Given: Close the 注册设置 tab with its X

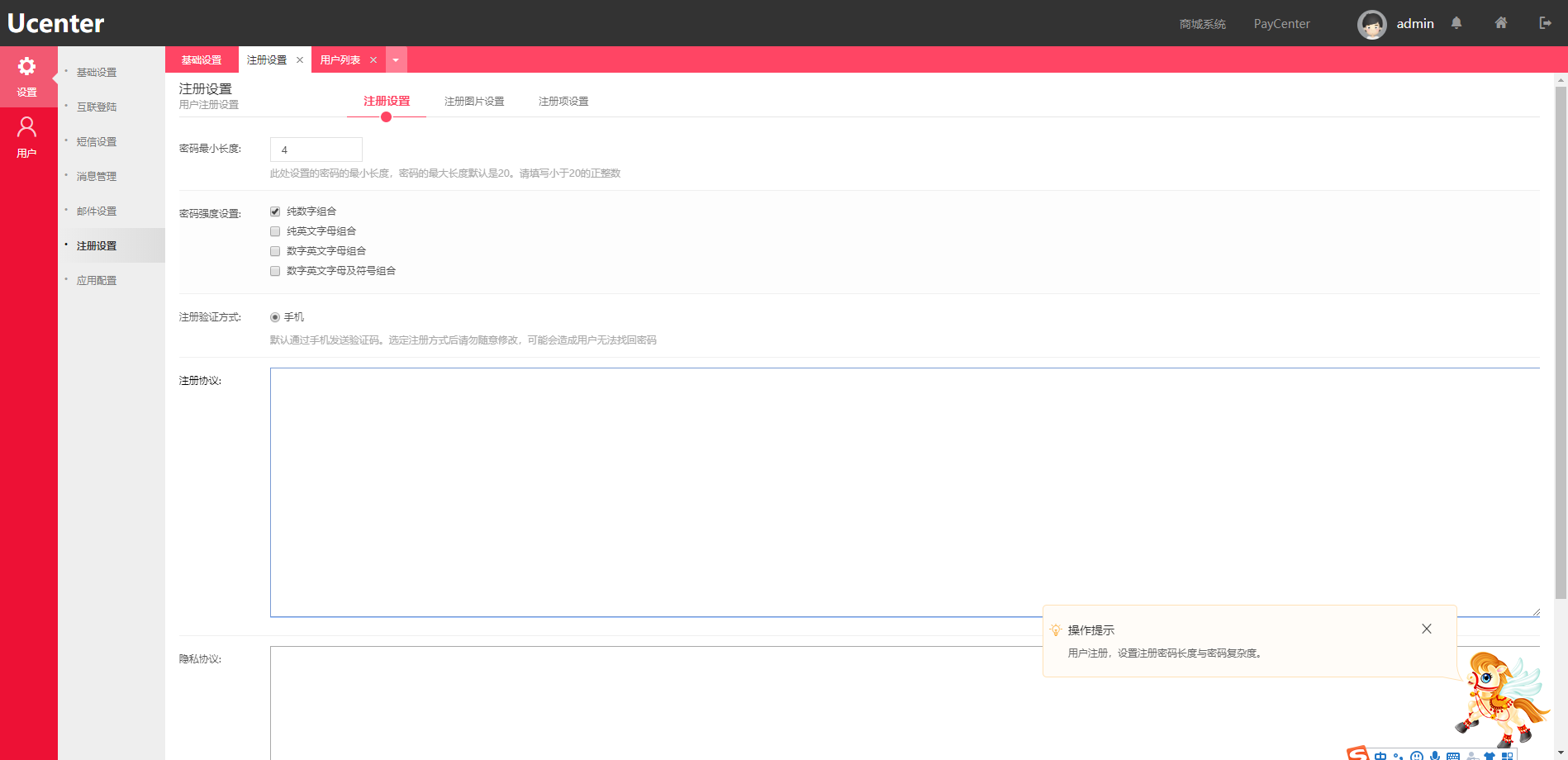Looking at the screenshot, I should coord(300,59).
